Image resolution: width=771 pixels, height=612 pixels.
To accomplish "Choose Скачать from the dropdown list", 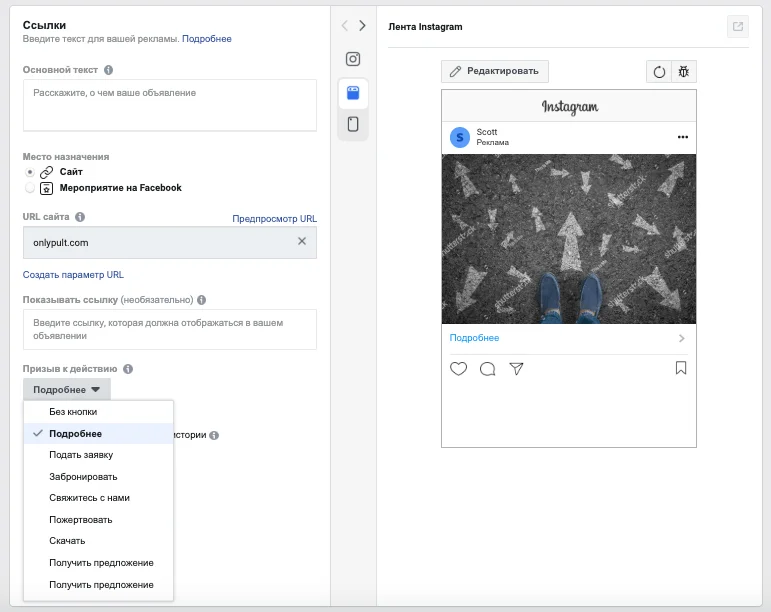I will [x=67, y=540].
